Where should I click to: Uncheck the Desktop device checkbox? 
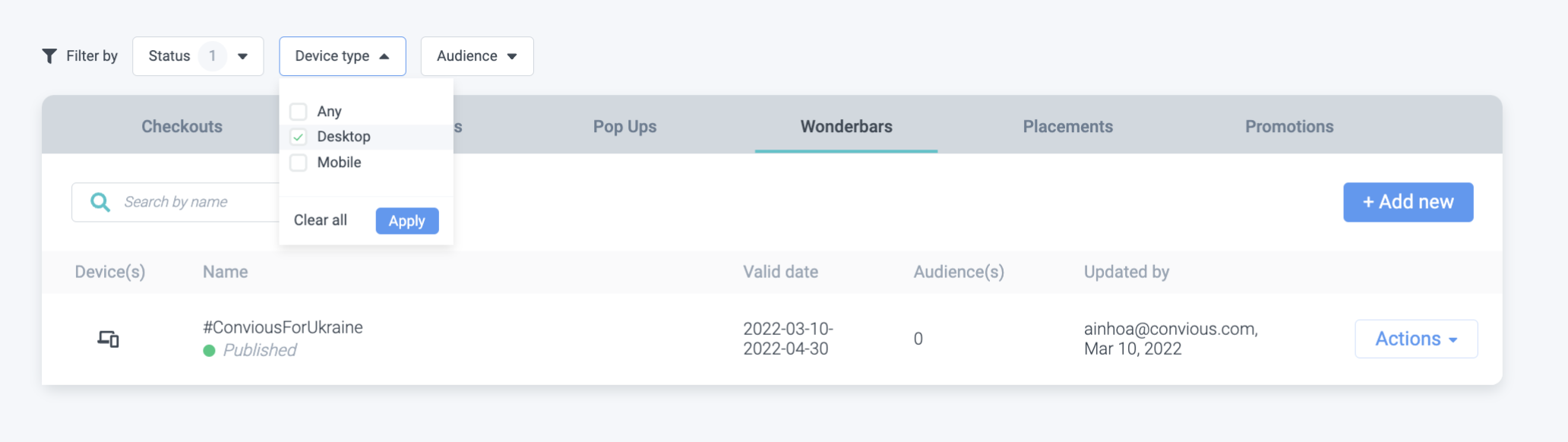[x=299, y=137]
